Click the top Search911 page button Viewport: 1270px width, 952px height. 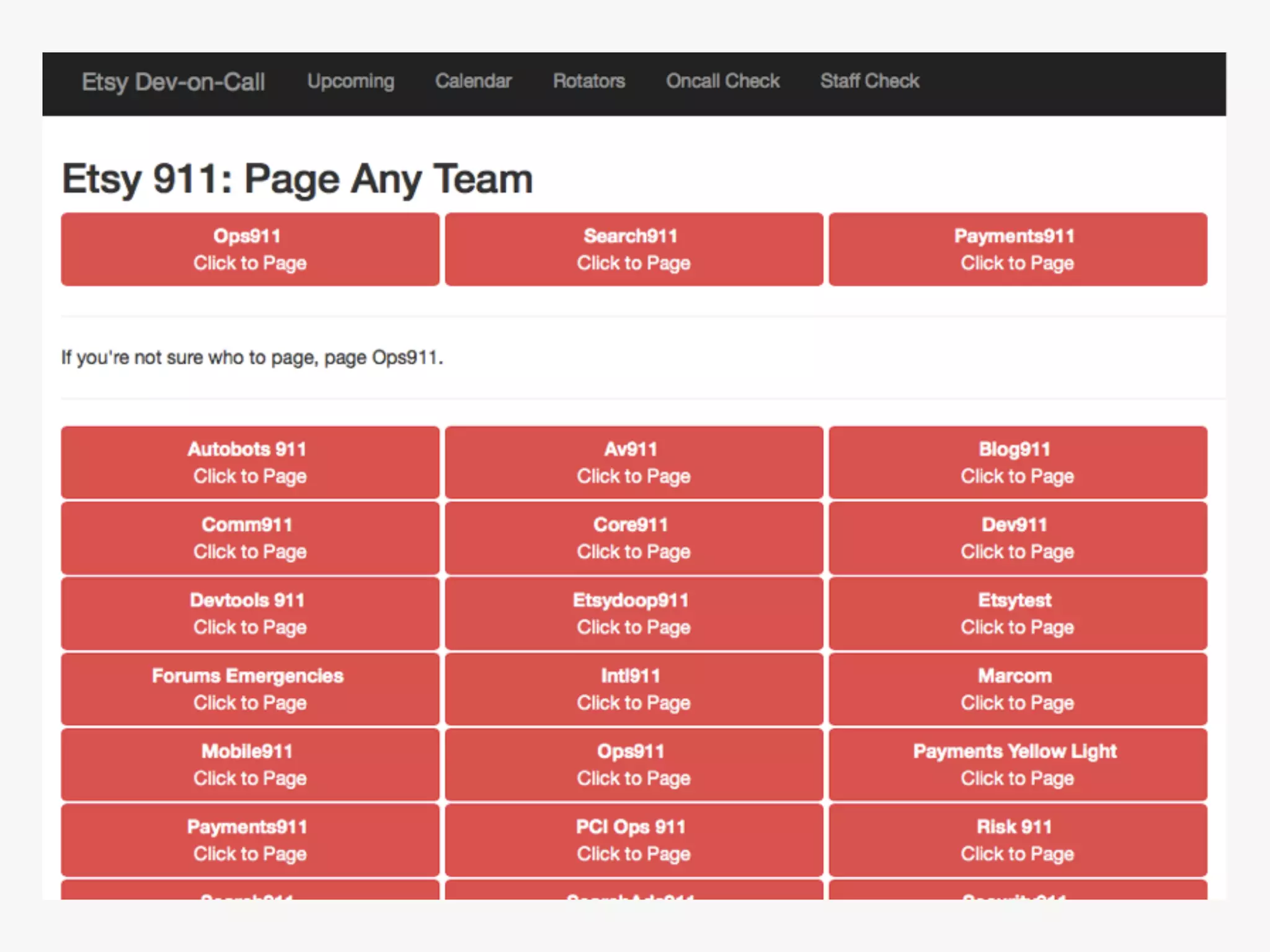point(634,249)
